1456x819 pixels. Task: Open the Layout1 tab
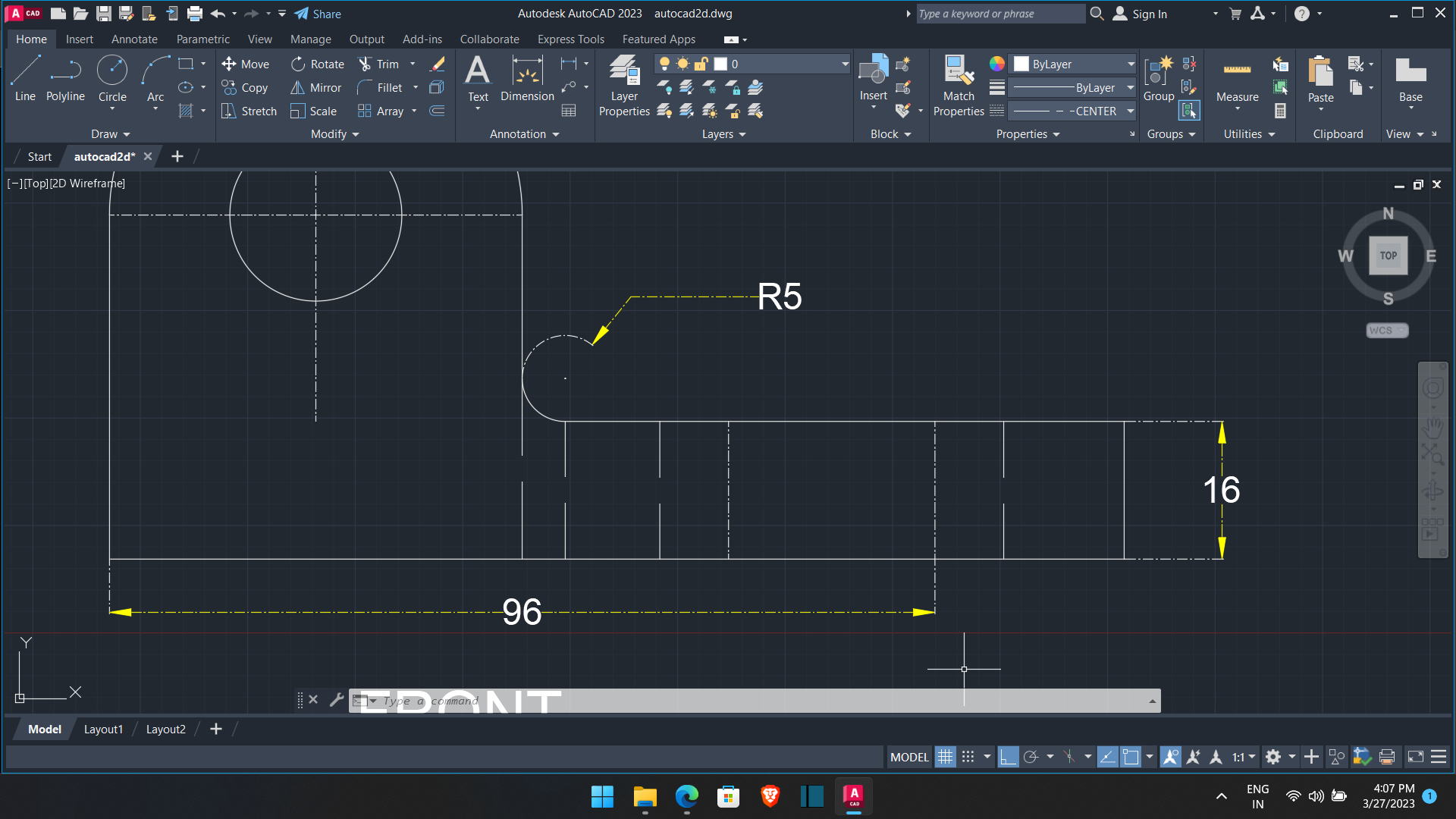[103, 729]
